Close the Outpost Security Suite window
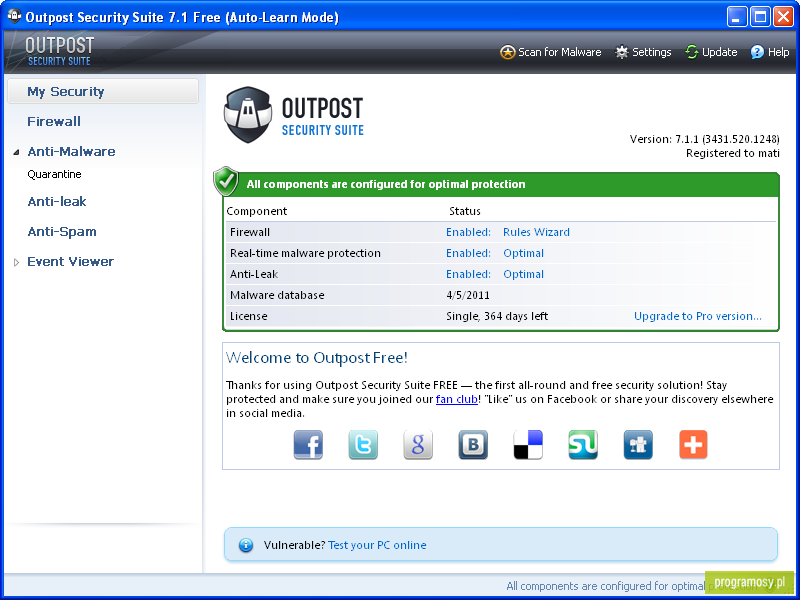 (x=783, y=17)
